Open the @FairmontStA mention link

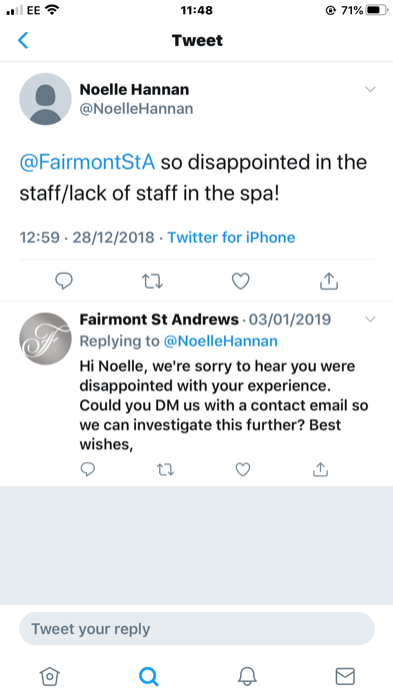point(88,162)
